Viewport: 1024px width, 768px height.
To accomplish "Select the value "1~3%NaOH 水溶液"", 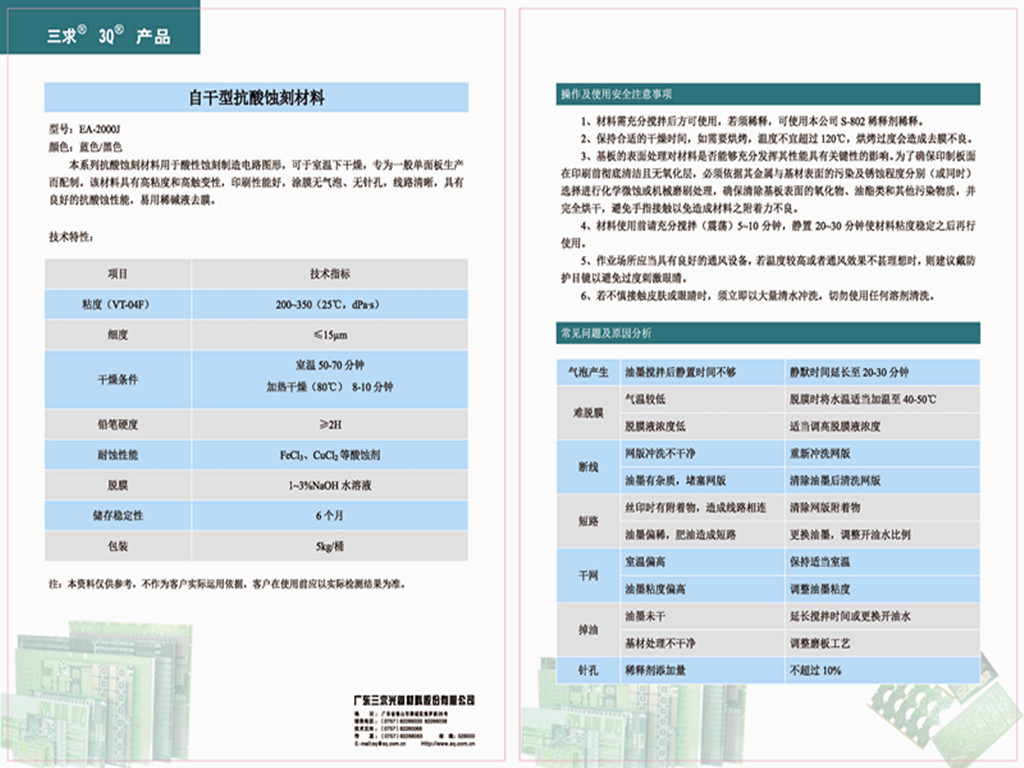I will click(x=330, y=485).
